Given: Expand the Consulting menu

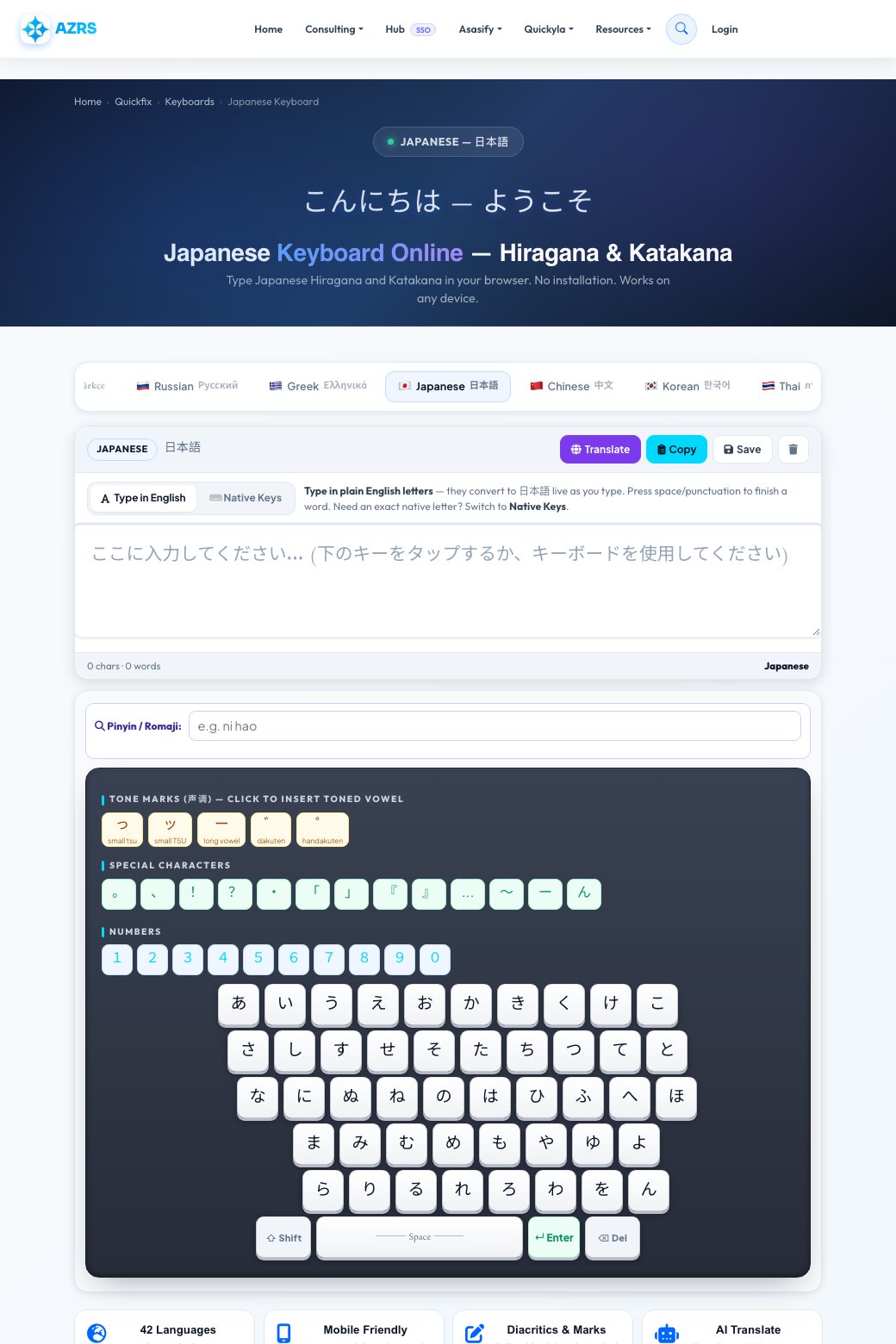Looking at the screenshot, I should (x=334, y=29).
